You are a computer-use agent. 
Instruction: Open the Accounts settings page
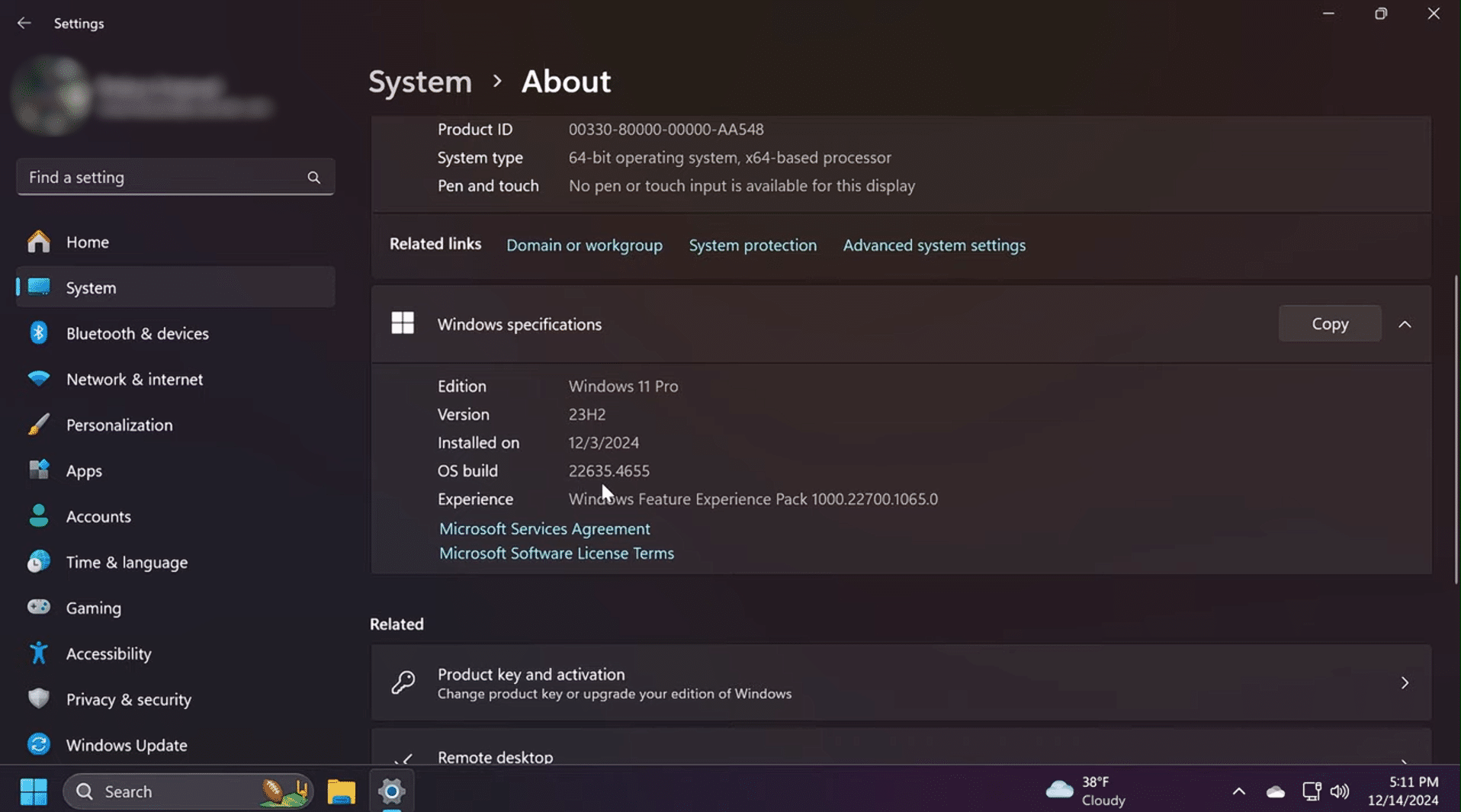point(175,516)
